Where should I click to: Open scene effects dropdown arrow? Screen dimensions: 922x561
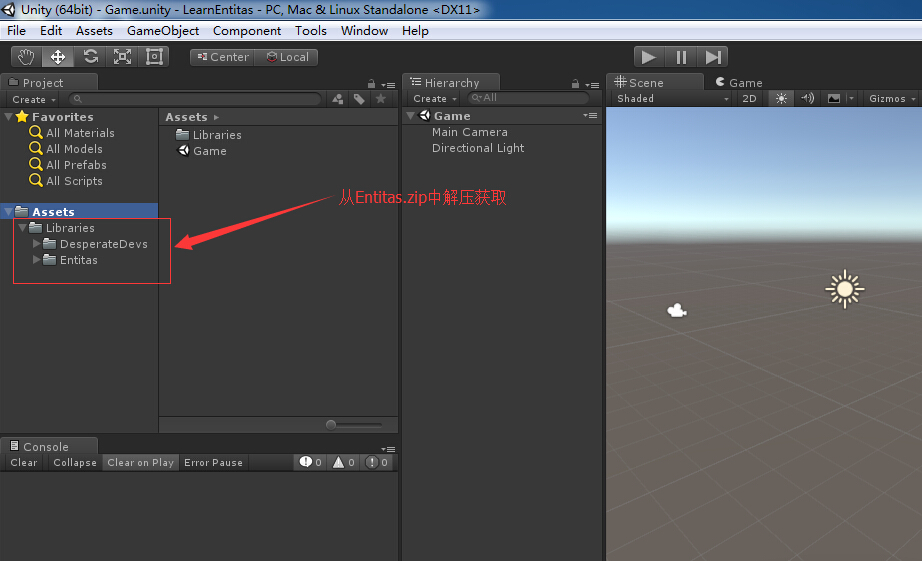click(851, 99)
